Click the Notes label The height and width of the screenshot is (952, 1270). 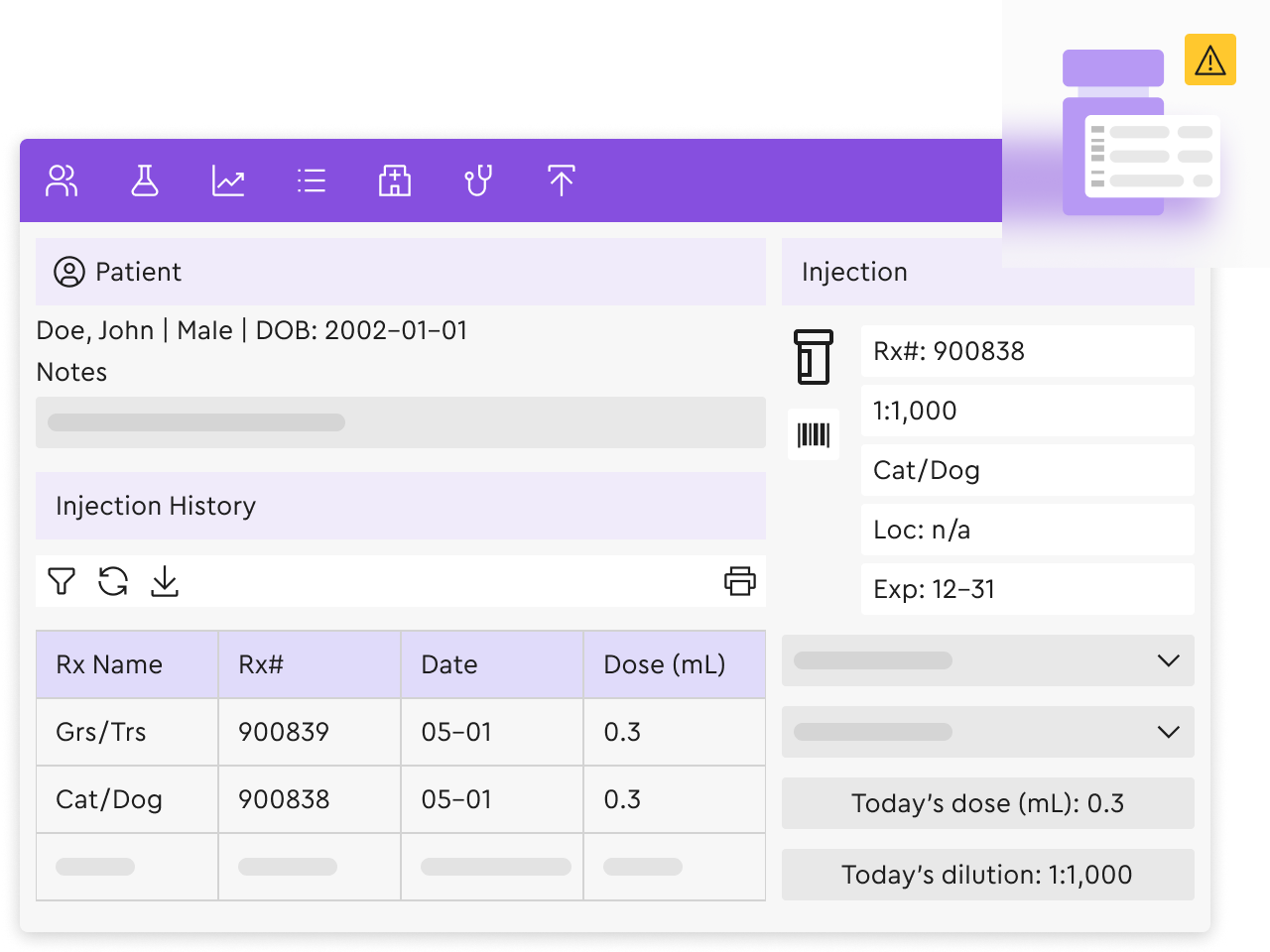71,372
